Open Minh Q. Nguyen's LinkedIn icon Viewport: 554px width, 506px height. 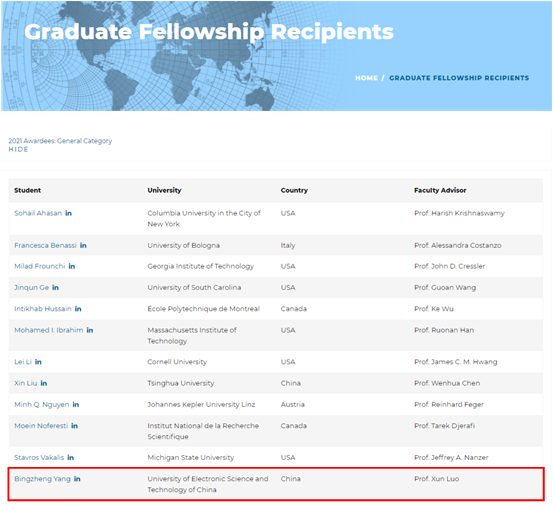76,404
